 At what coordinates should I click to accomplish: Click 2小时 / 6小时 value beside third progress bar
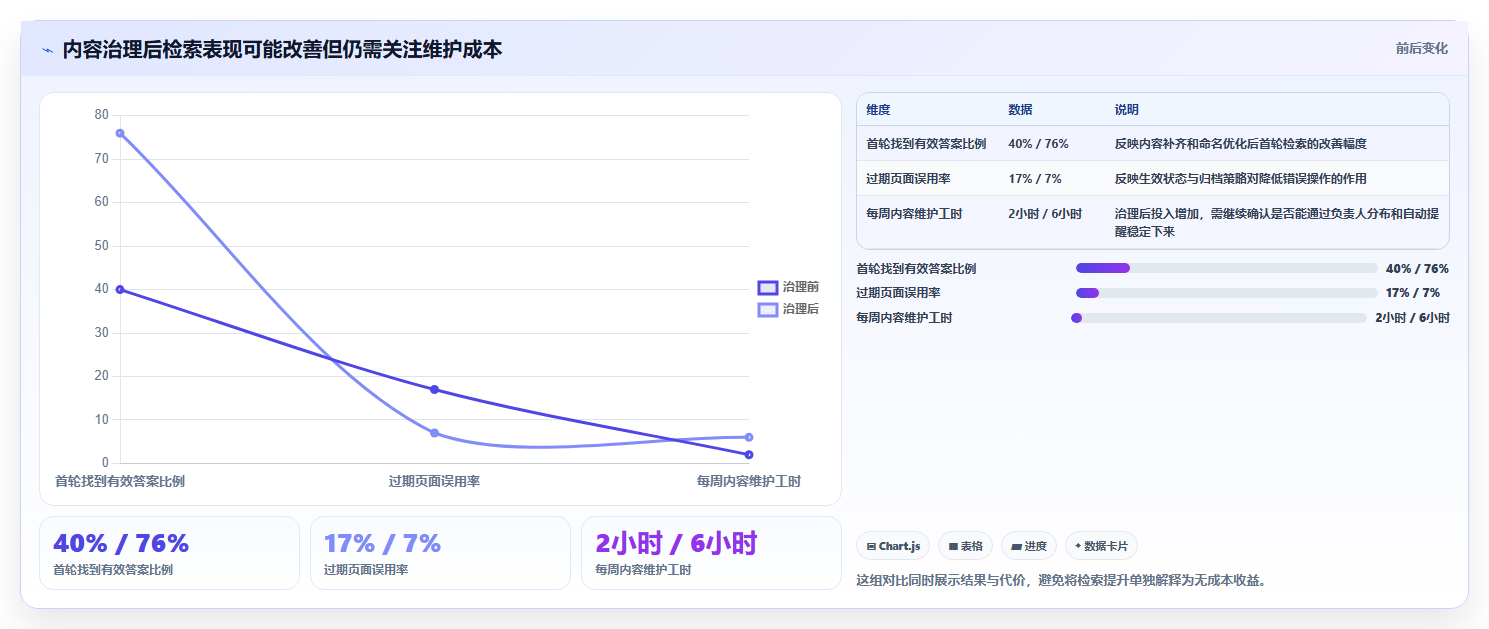click(x=1412, y=318)
